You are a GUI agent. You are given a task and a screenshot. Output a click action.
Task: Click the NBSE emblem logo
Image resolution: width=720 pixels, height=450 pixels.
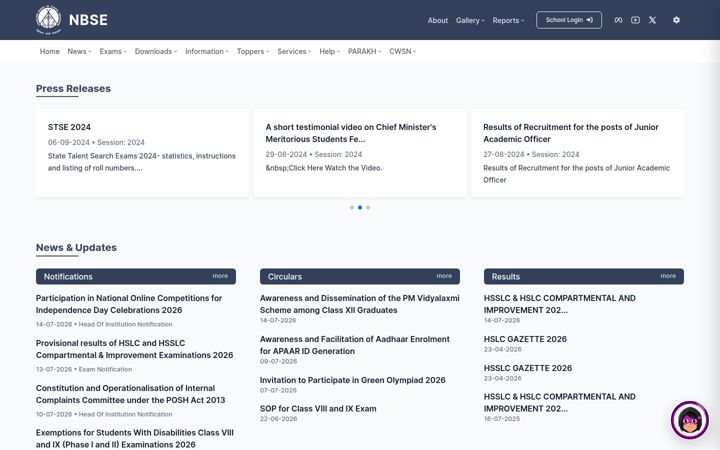[48, 20]
